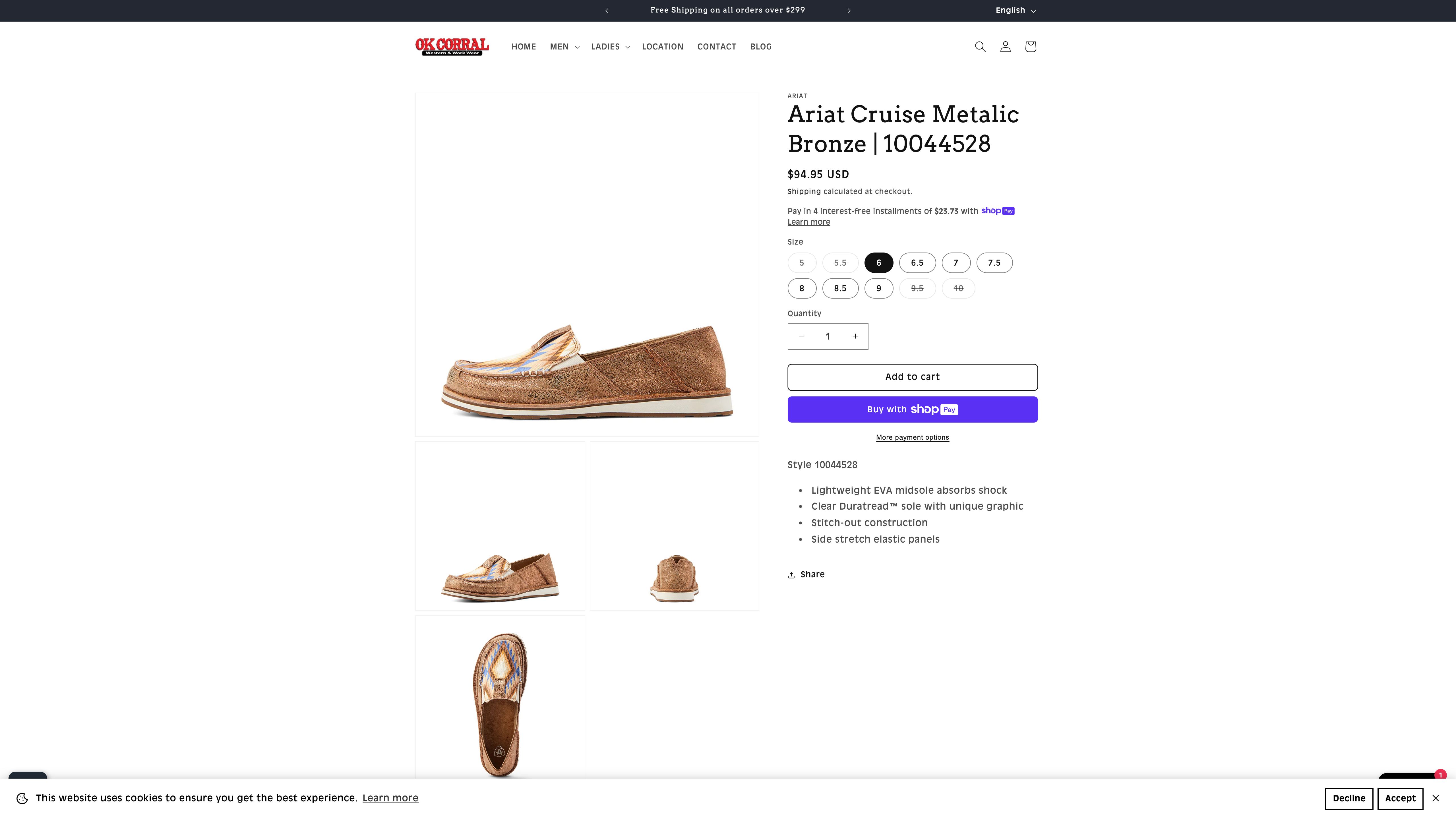Open the shopping cart icon
Image resolution: width=1456 pixels, height=819 pixels.
pyautogui.click(x=1030, y=47)
